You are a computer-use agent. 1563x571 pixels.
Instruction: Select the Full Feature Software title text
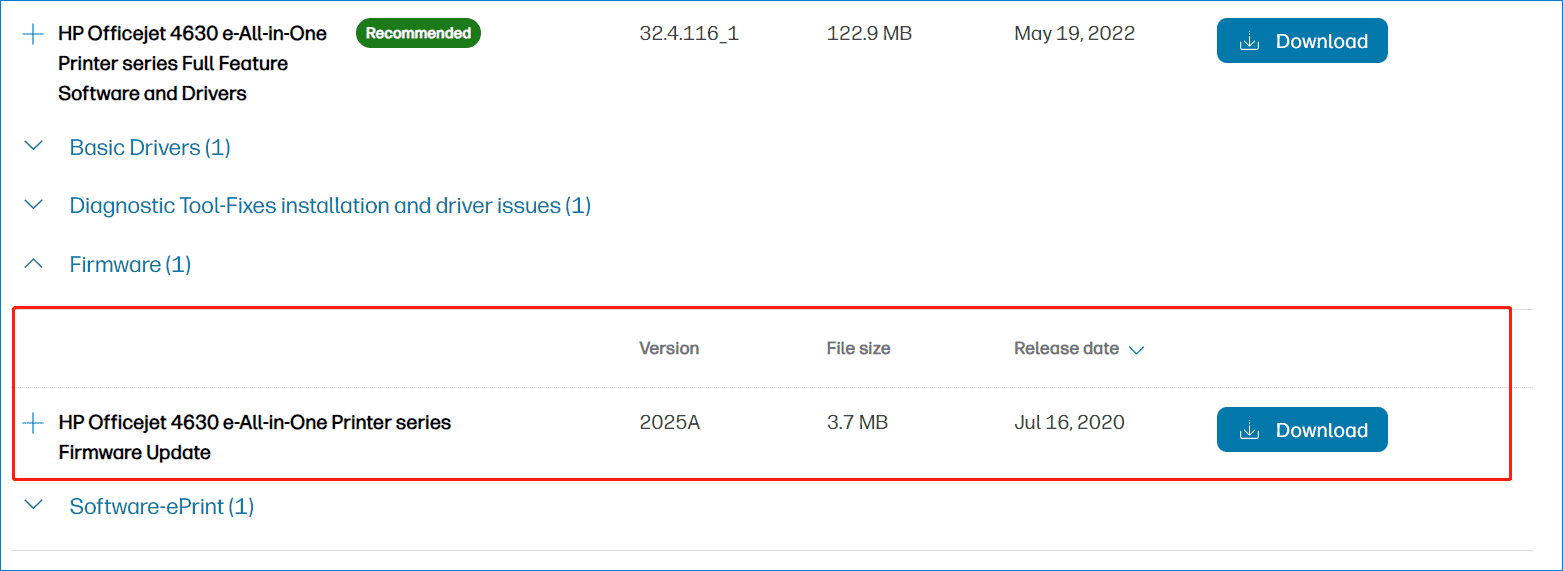tap(192, 63)
